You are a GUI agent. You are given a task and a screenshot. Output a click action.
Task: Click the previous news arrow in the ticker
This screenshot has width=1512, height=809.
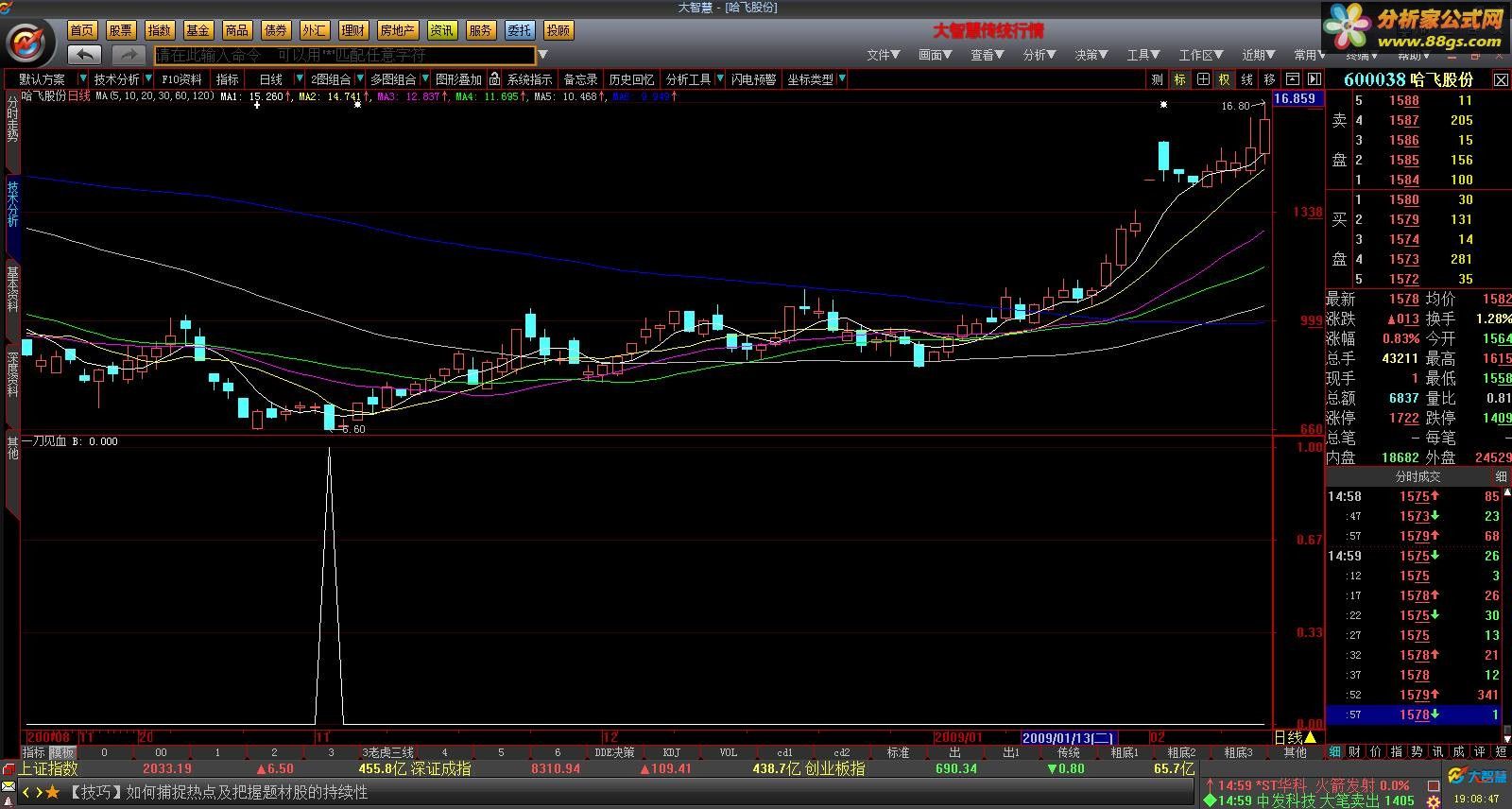[x=26, y=792]
